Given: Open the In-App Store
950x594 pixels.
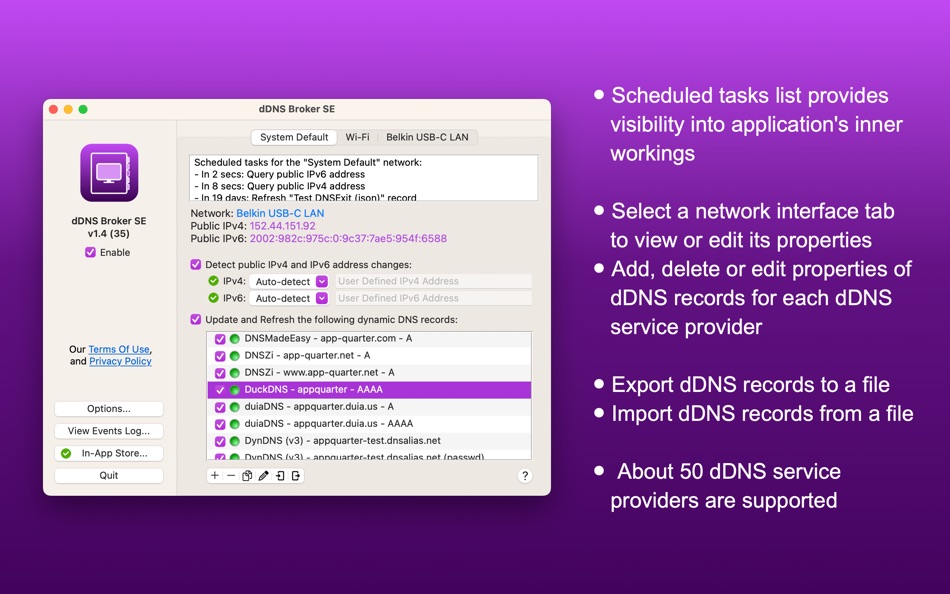Looking at the screenshot, I should tap(109, 453).
